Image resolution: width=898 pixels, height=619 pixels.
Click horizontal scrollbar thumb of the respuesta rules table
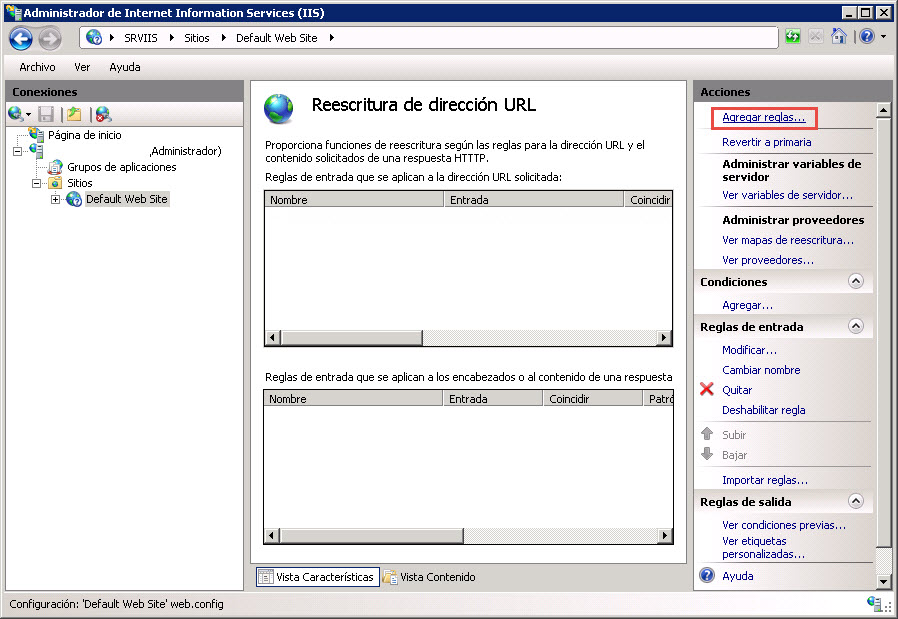(371, 536)
